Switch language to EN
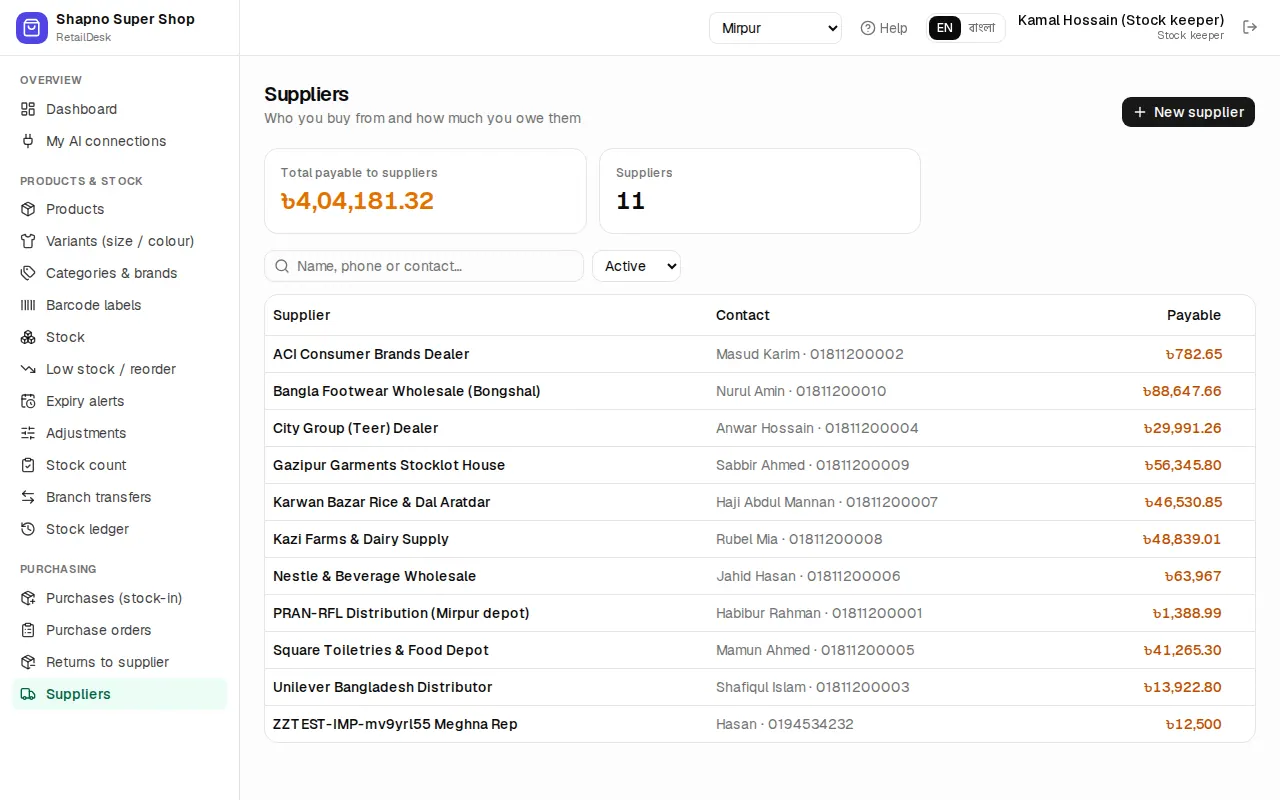This screenshot has height=800, width=1280. (x=945, y=28)
